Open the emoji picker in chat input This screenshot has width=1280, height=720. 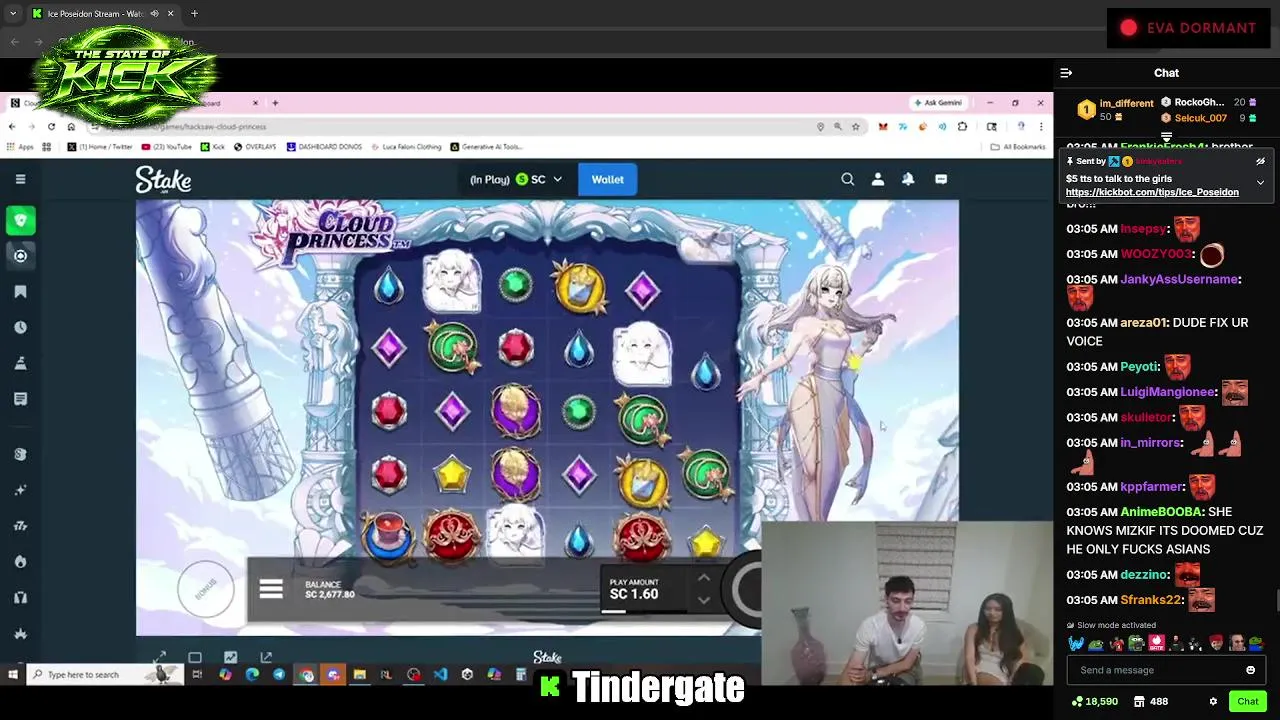(1250, 670)
